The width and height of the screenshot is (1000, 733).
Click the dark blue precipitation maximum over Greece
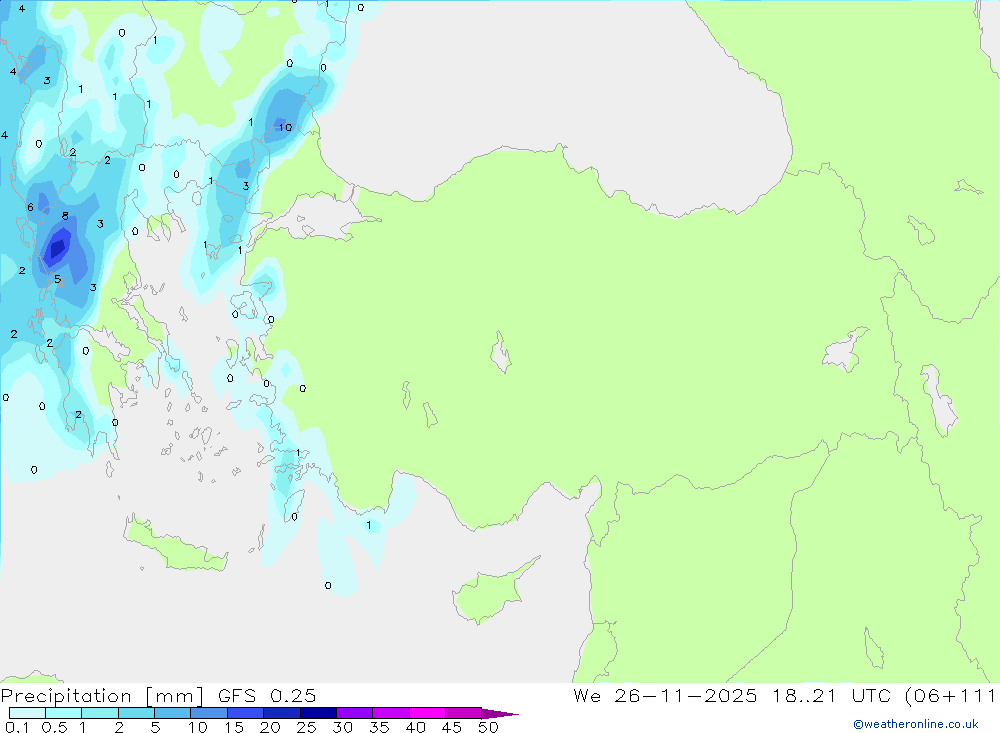tap(58, 246)
